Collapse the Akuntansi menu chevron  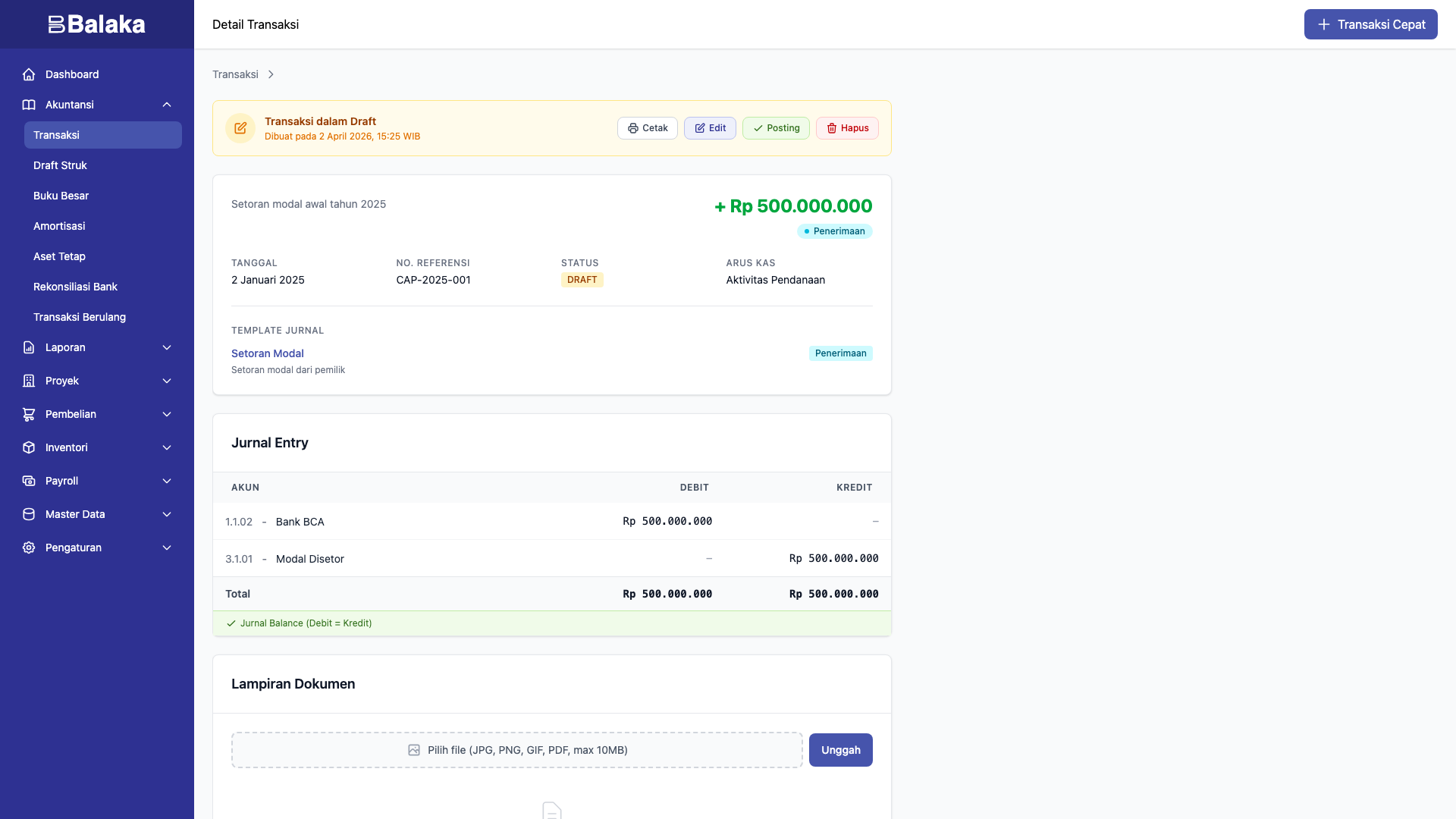tap(167, 105)
